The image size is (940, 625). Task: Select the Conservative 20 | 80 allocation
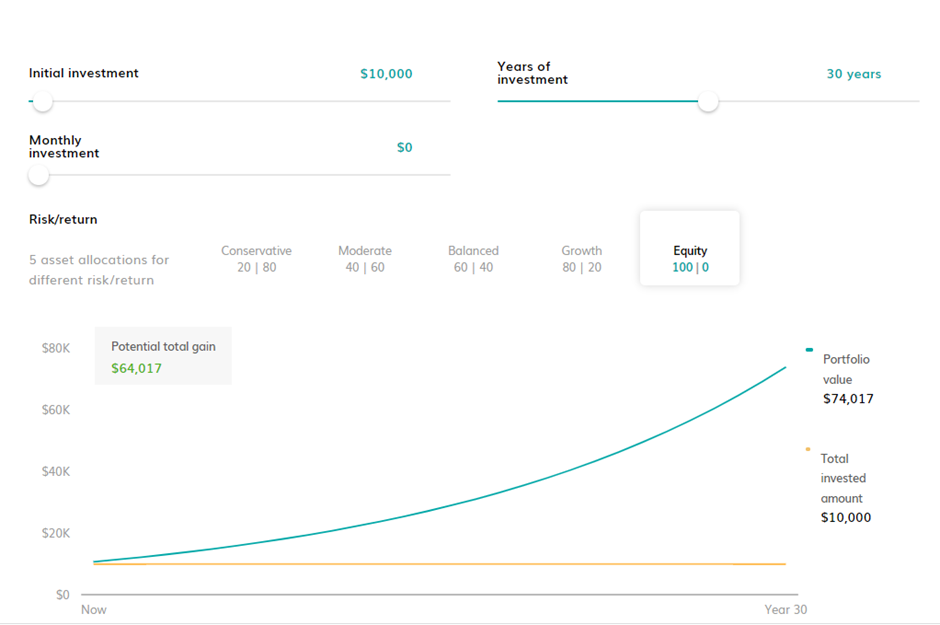(x=256, y=259)
